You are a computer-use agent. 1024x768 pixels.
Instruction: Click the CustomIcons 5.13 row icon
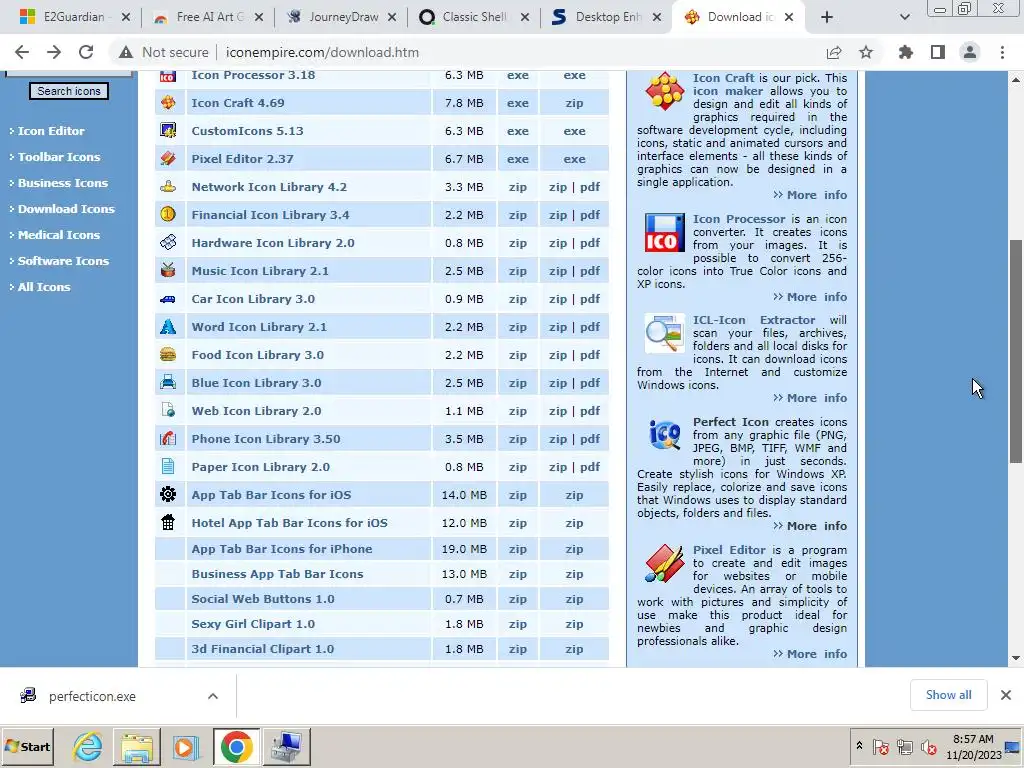[168, 131]
